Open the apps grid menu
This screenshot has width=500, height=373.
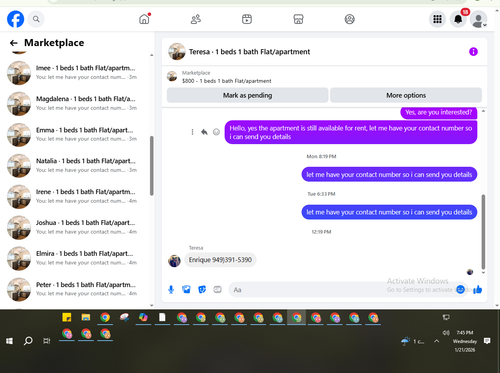point(437,19)
